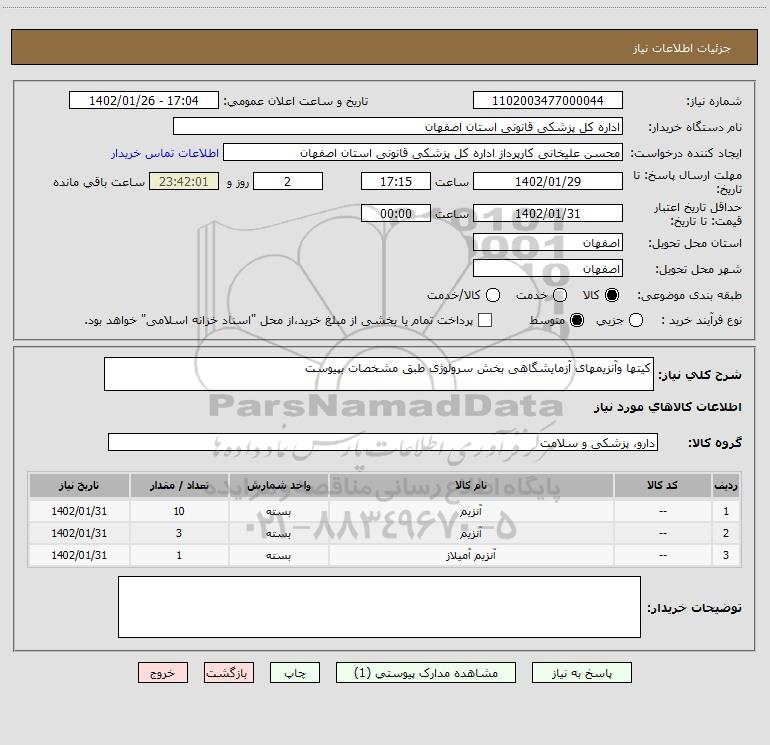Click the نام کالا column header
Image resolution: width=770 pixels, height=745 pixels.
470,486
